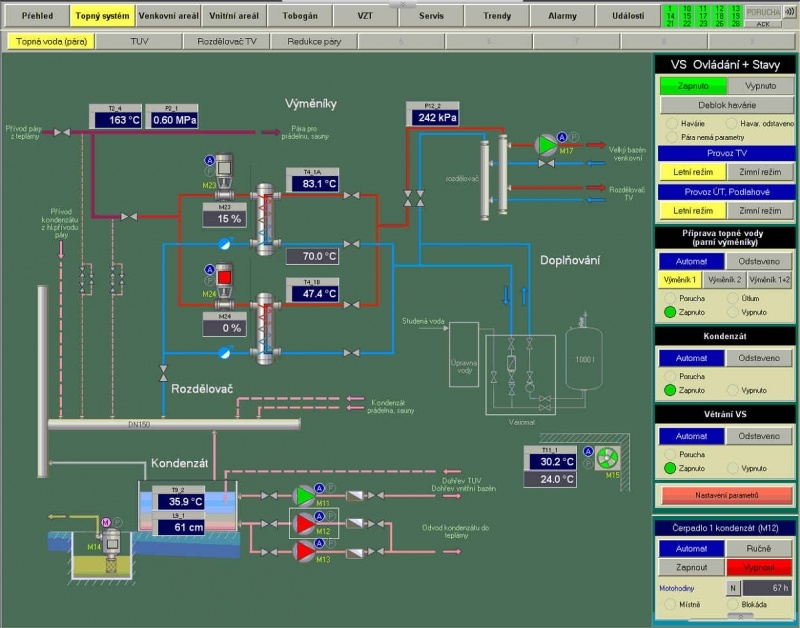Viewport: 800px width, 628px height.
Task: Set Provoz TV to Letní režim
Action: coord(692,172)
